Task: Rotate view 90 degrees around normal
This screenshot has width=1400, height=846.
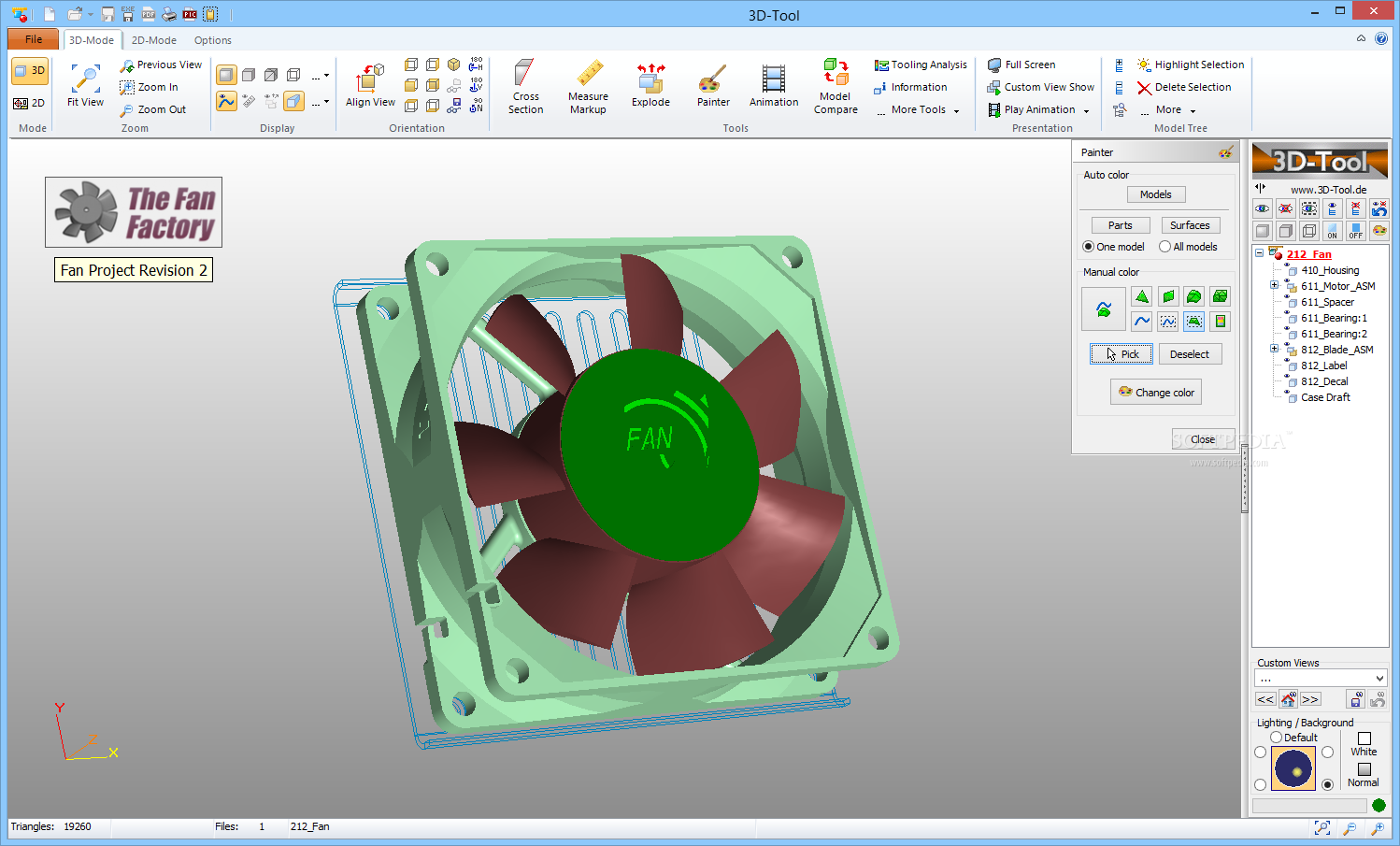Action: pos(476,106)
